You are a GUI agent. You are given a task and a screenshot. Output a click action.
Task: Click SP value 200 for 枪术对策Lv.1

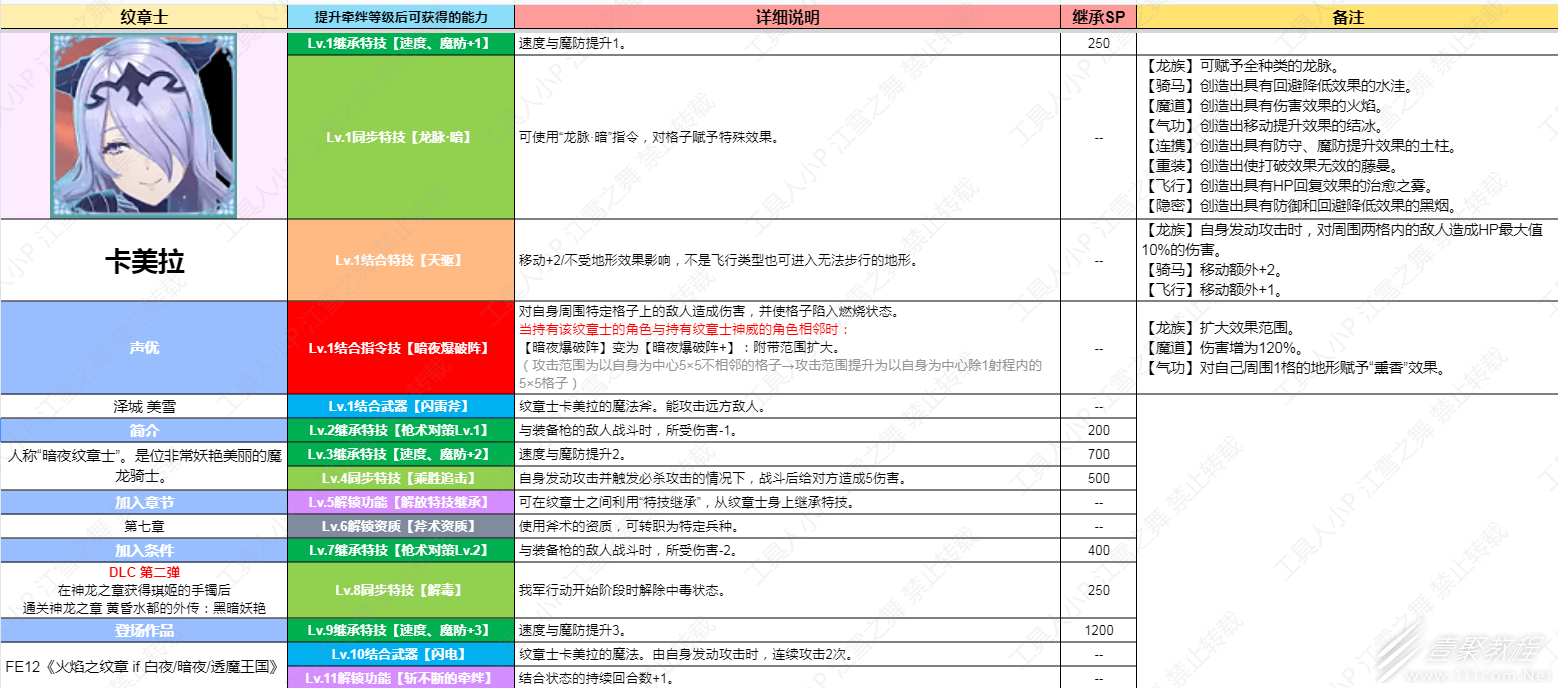pyautogui.click(x=1098, y=430)
